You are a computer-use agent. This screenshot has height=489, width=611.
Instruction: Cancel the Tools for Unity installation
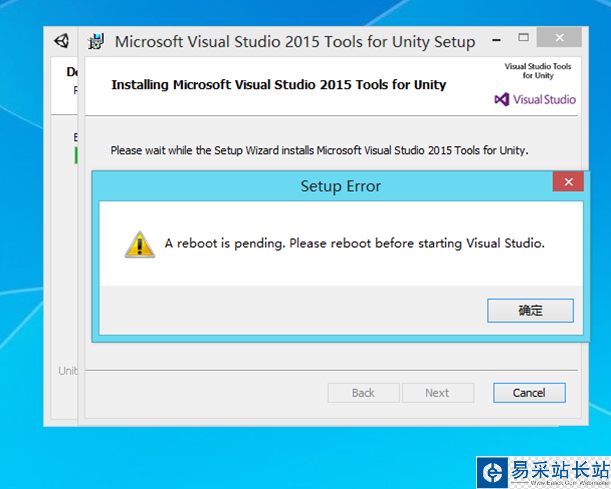528,393
